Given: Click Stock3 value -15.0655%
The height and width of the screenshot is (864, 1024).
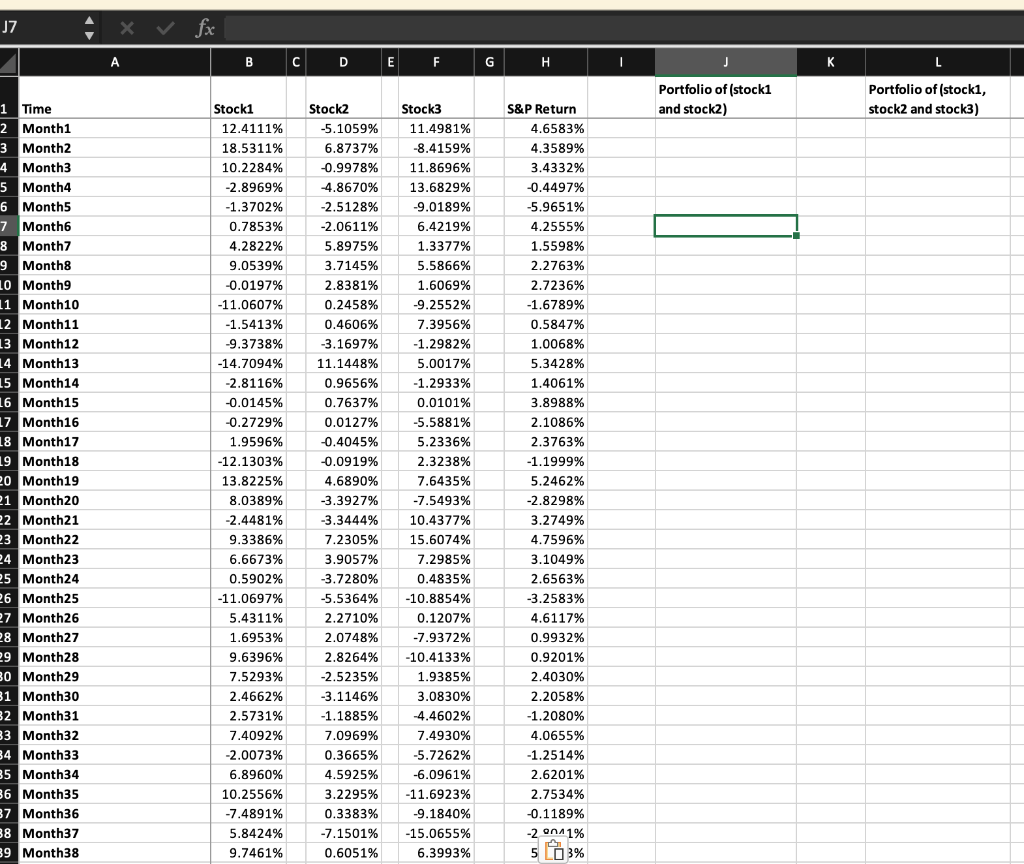Looking at the screenshot, I should tap(436, 834).
